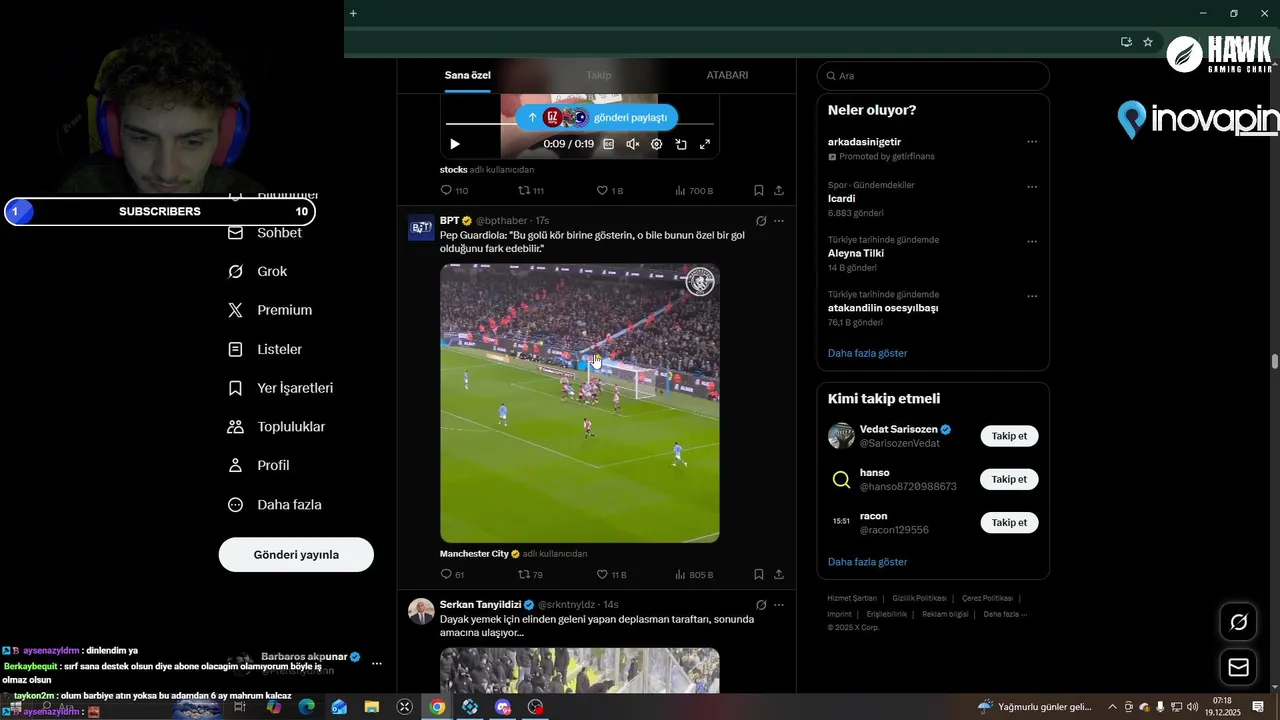Show more follow suggestions Daha fazla göster
This screenshot has width=1280, height=720.
pos(867,562)
